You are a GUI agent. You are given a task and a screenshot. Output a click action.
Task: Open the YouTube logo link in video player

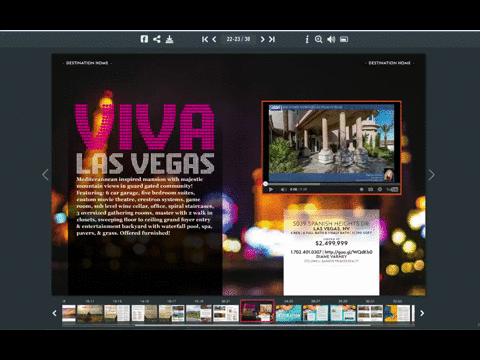click(392, 189)
